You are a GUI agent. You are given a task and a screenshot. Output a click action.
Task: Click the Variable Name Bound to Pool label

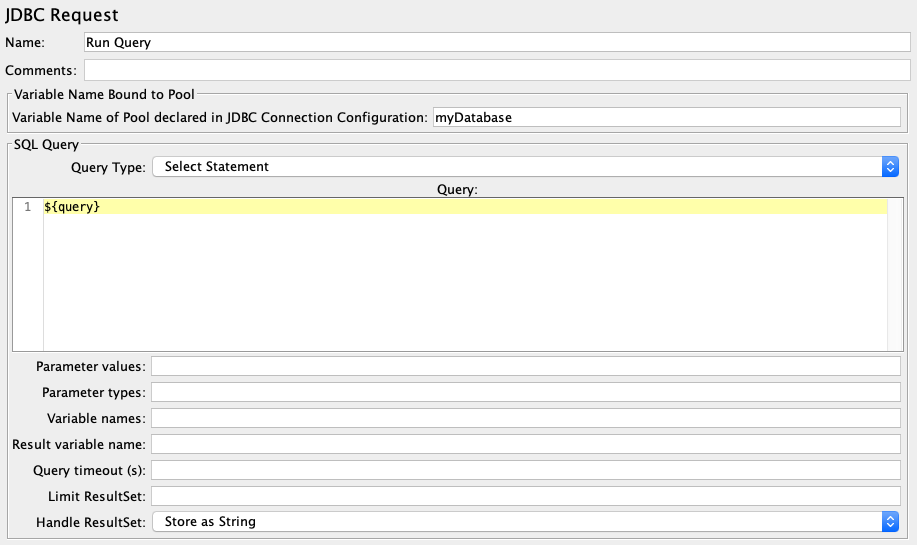(104, 94)
